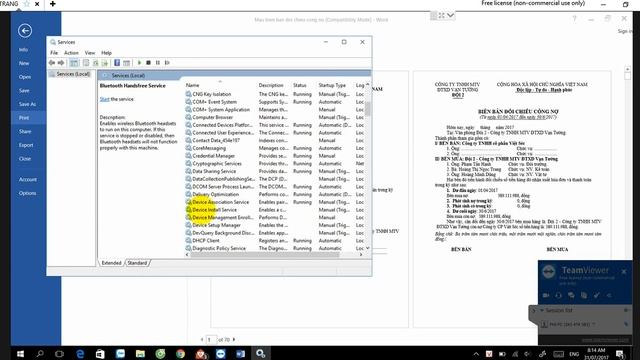
Task: Open the Windows Start menu
Action: point(20,354)
